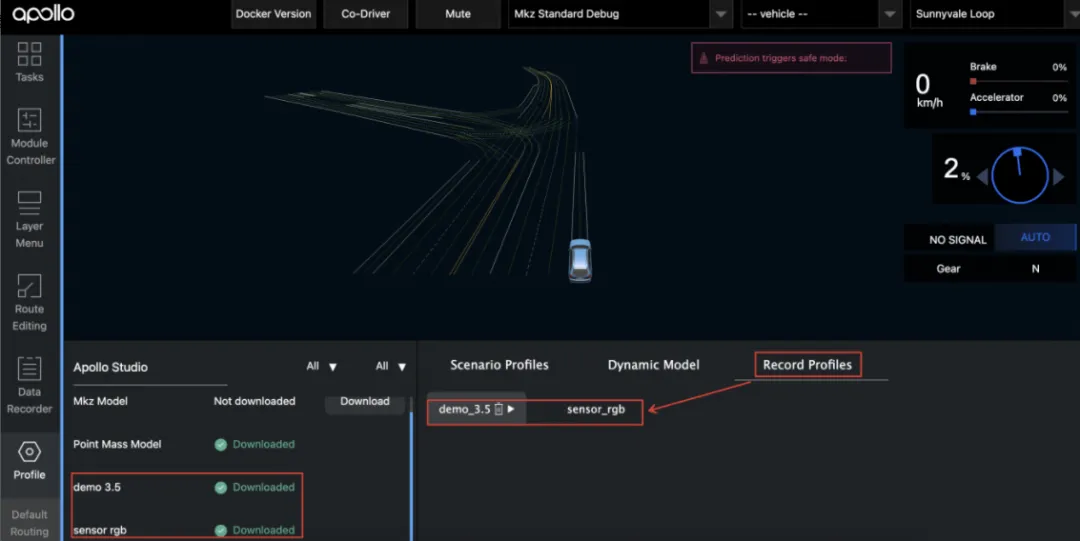Select the sensor_rgb record profile

pos(596,409)
